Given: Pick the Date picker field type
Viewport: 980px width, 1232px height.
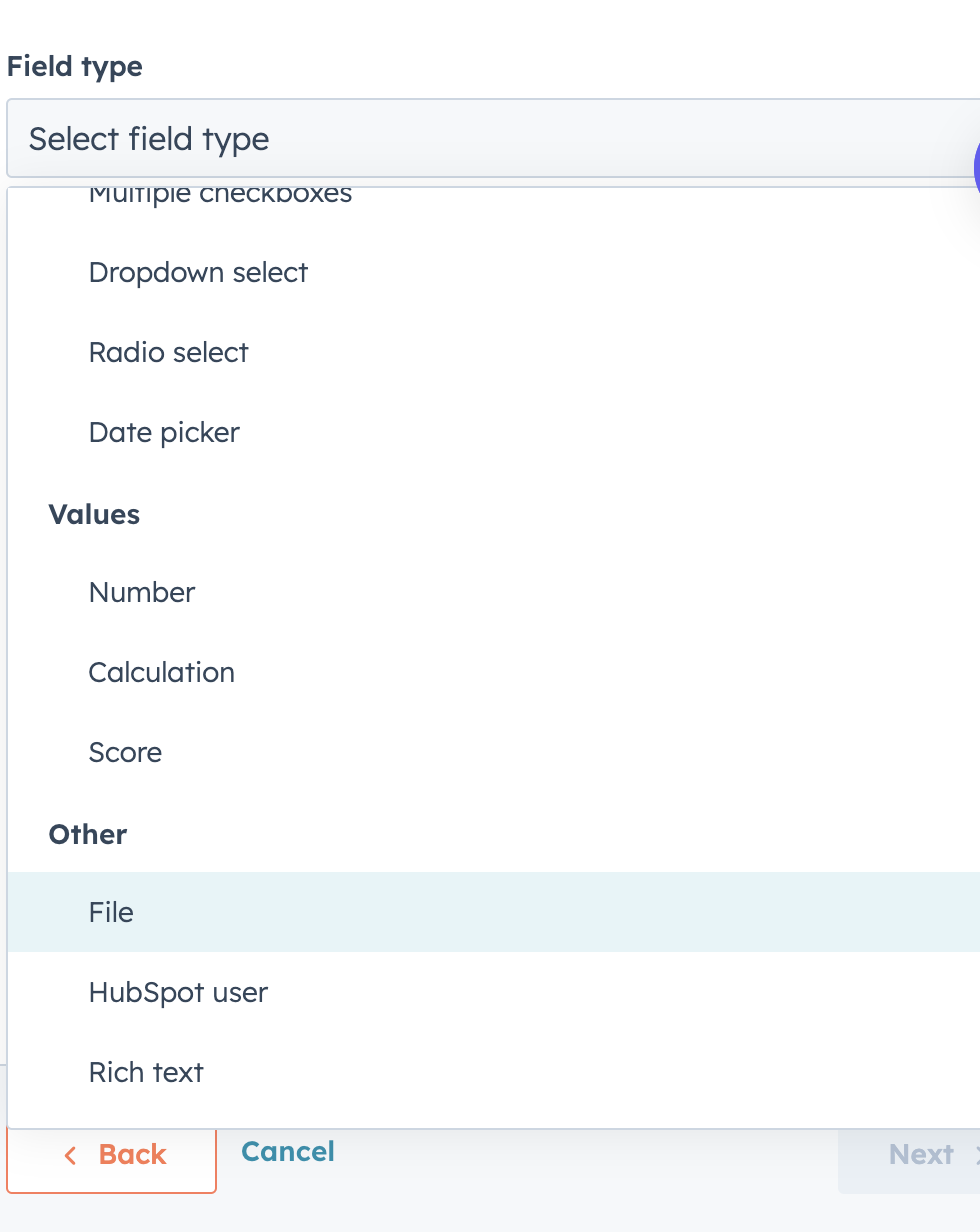Looking at the screenshot, I should click(164, 432).
